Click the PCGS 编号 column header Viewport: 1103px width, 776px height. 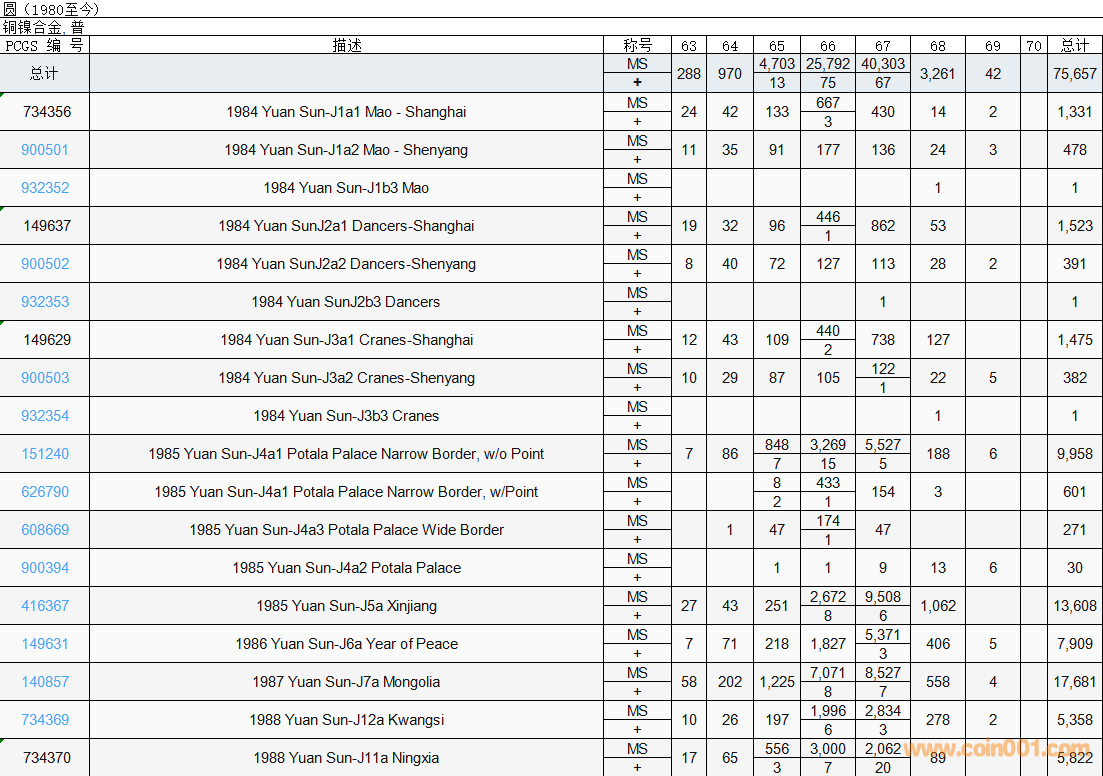point(45,45)
